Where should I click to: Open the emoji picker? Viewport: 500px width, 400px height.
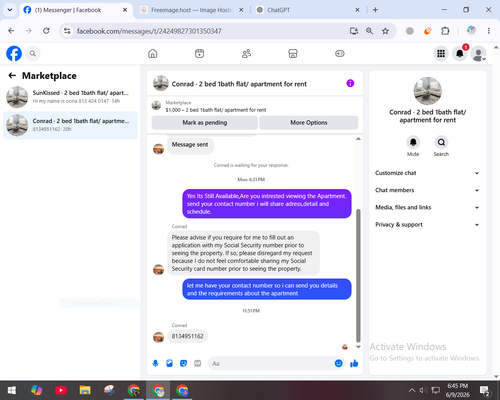tap(338, 363)
